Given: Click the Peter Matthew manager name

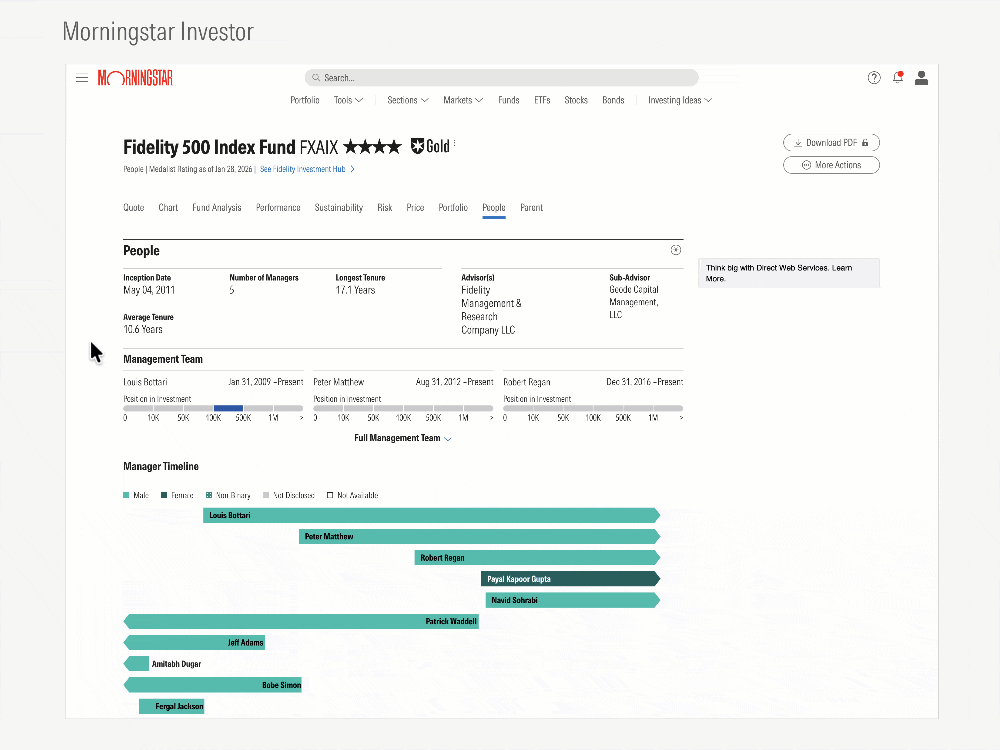Looking at the screenshot, I should (339, 382).
